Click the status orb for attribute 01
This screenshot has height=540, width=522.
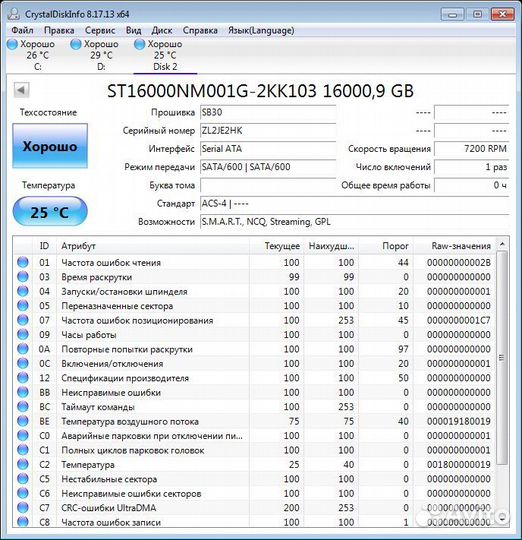pos(23,262)
